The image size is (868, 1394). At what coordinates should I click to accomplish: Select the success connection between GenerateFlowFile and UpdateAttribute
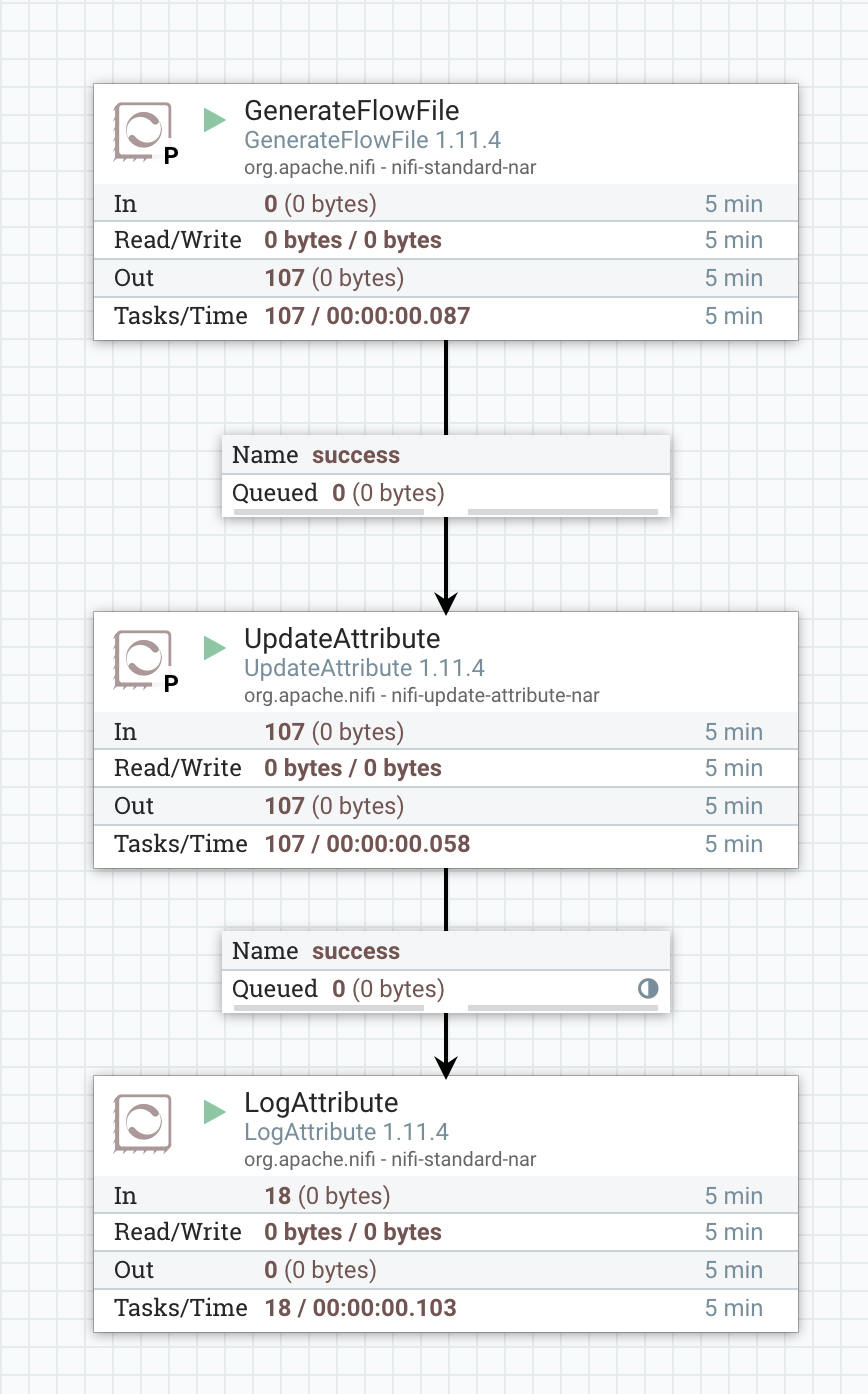(446, 475)
